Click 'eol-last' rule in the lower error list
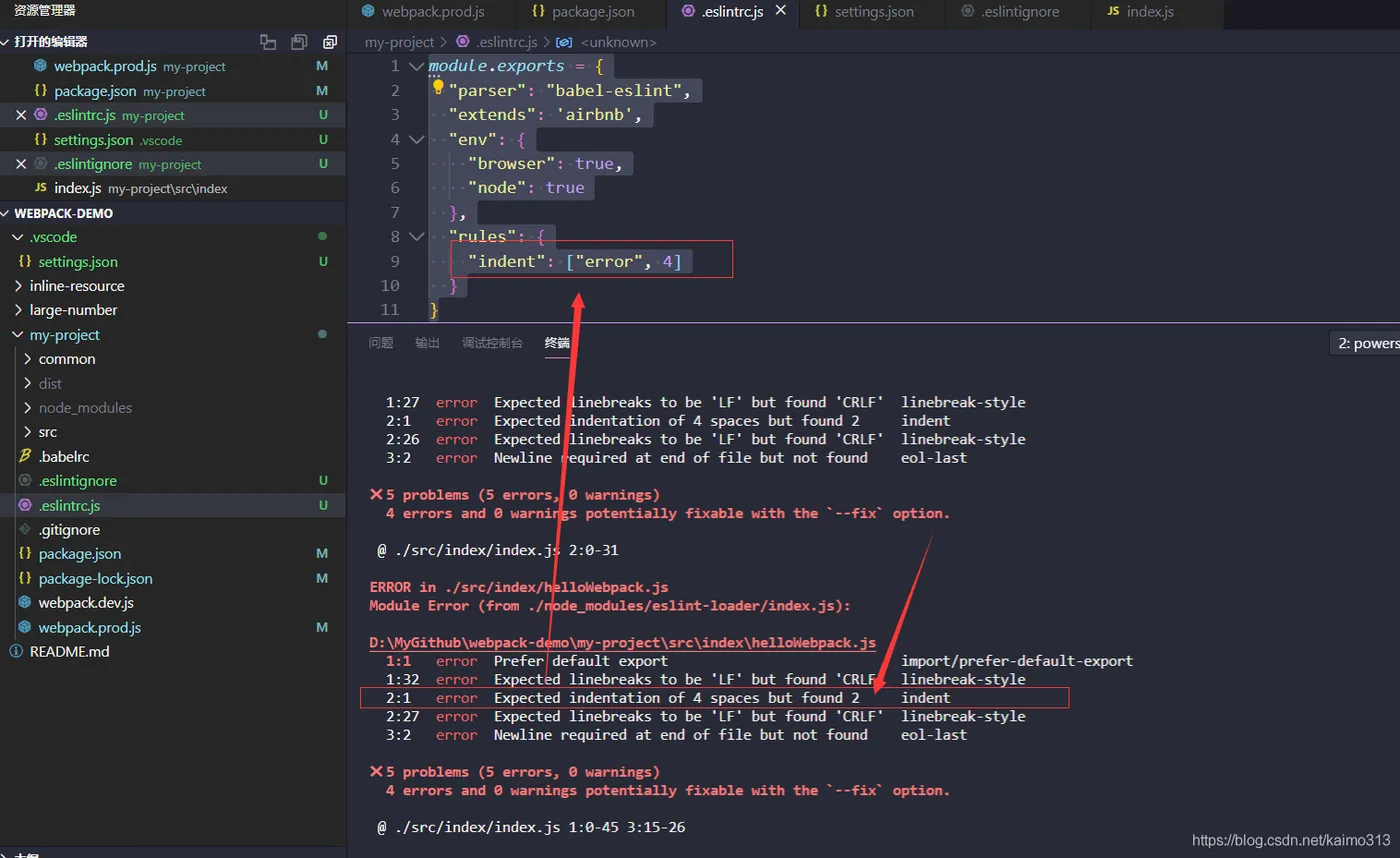Image resolution: width=1400 pixels, height=858 pixels. (x=934, y=735)
